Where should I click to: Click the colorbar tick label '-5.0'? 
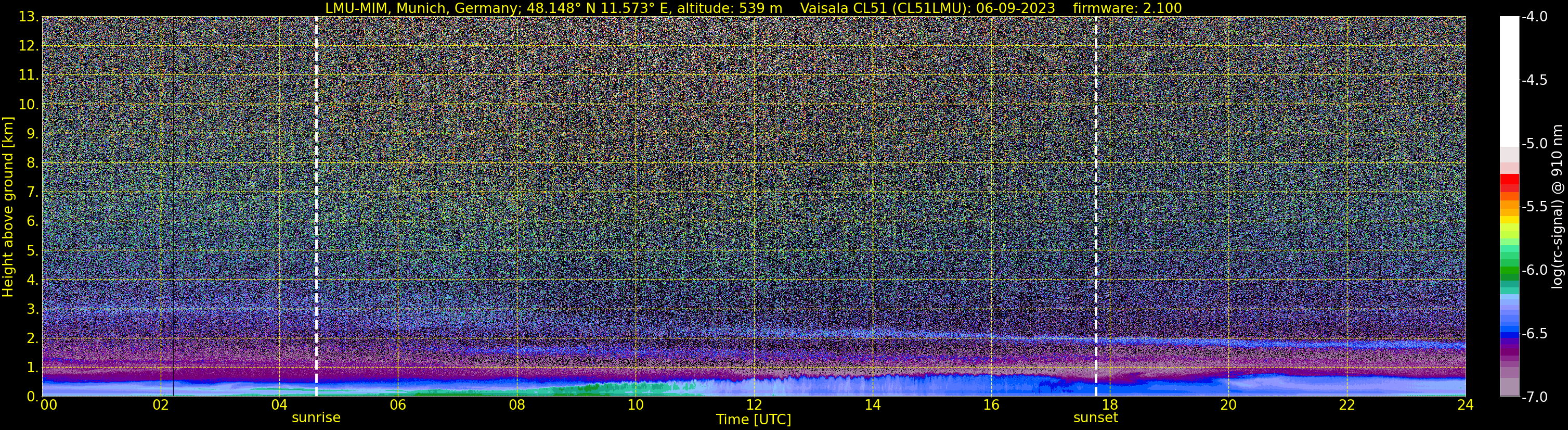tap(1535, 144)
